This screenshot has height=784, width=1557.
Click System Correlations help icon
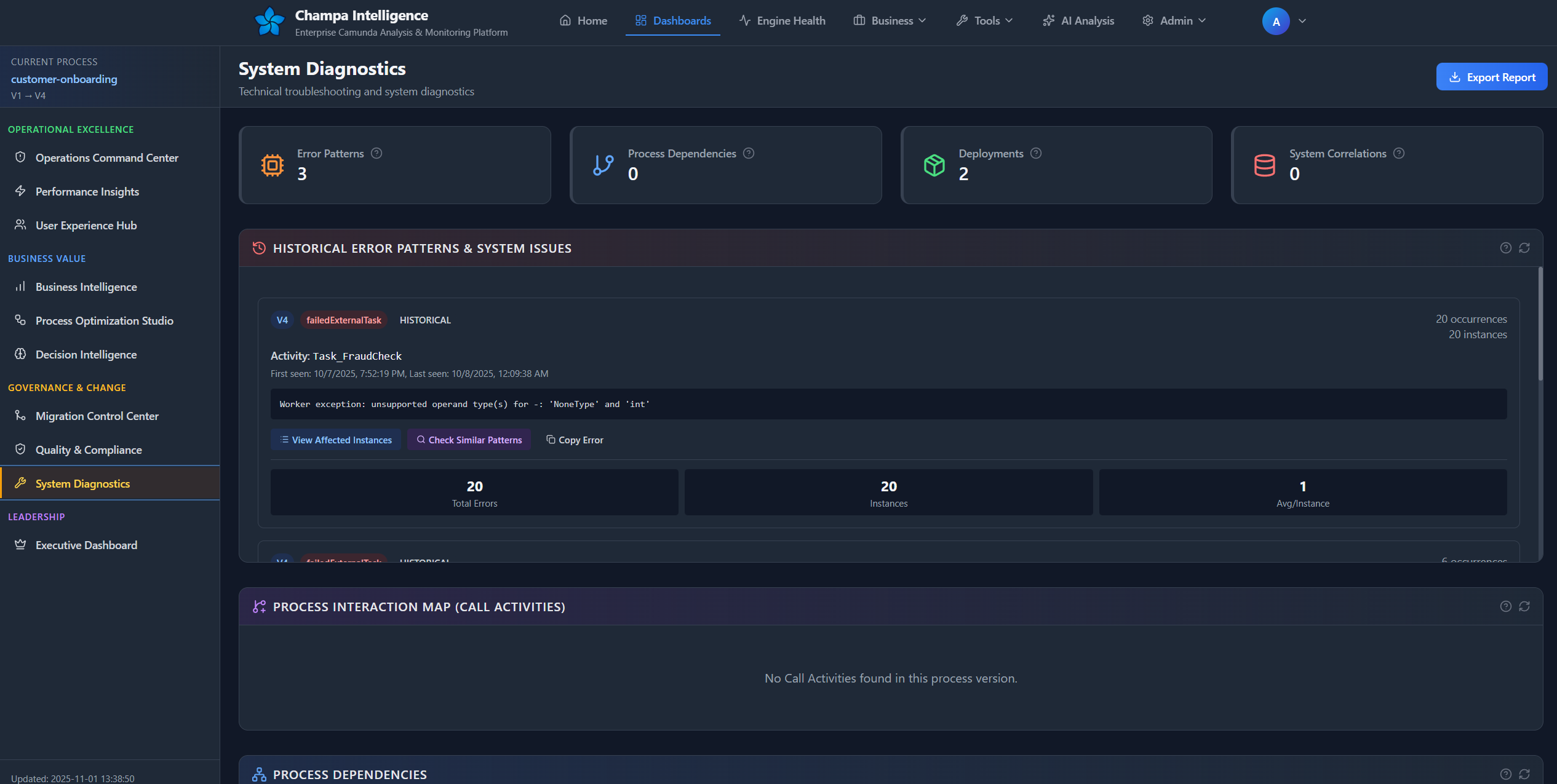(x=1399, y=153)
